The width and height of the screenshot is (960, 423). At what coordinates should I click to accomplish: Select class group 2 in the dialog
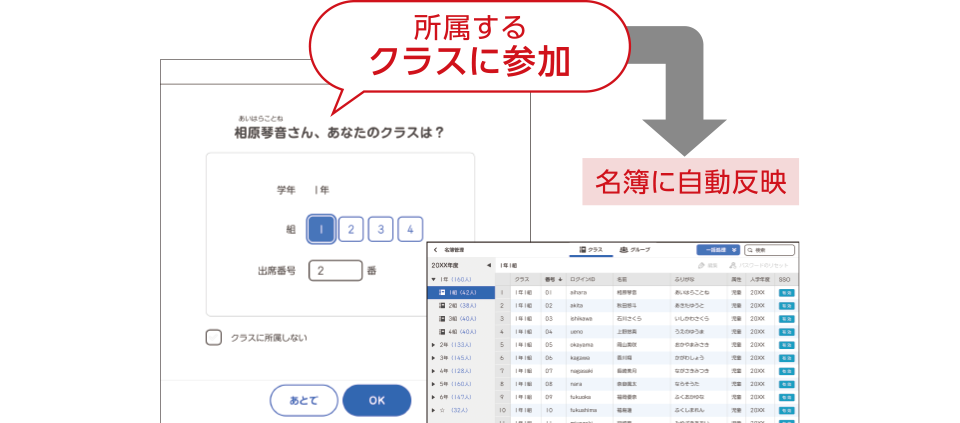[350, 229]
